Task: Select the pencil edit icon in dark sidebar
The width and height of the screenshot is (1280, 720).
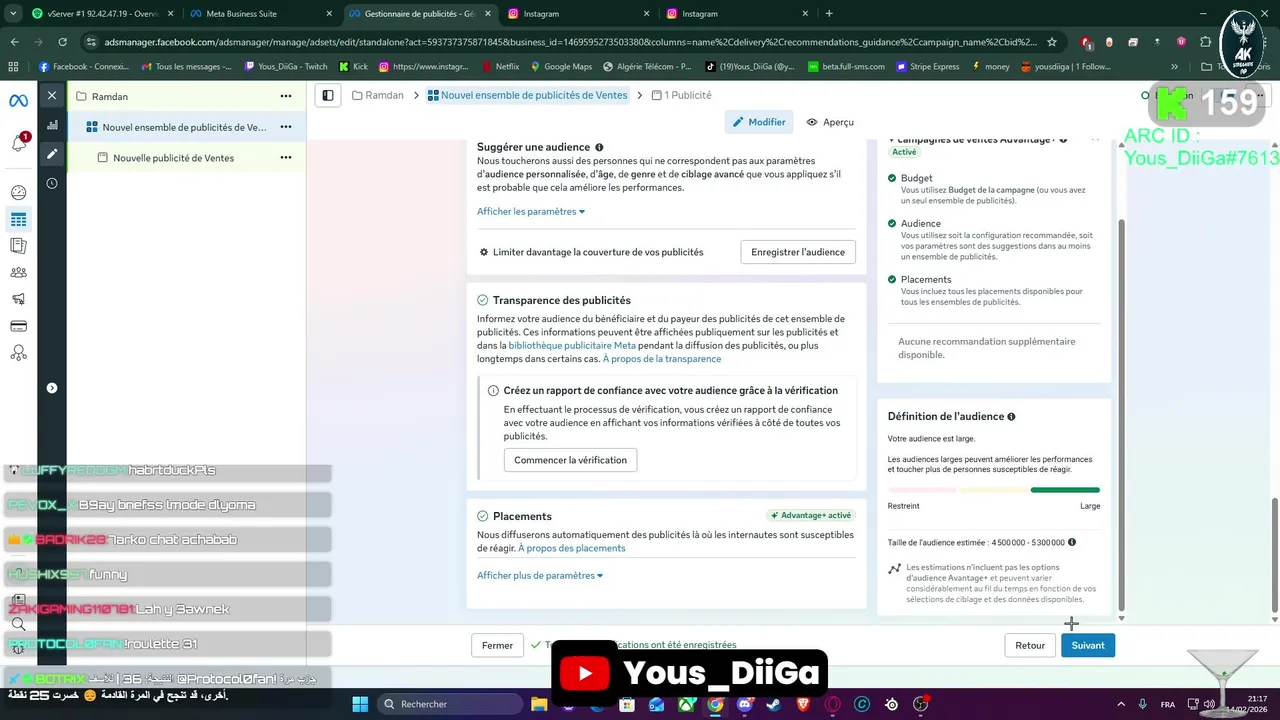Action: click(52, 154)
